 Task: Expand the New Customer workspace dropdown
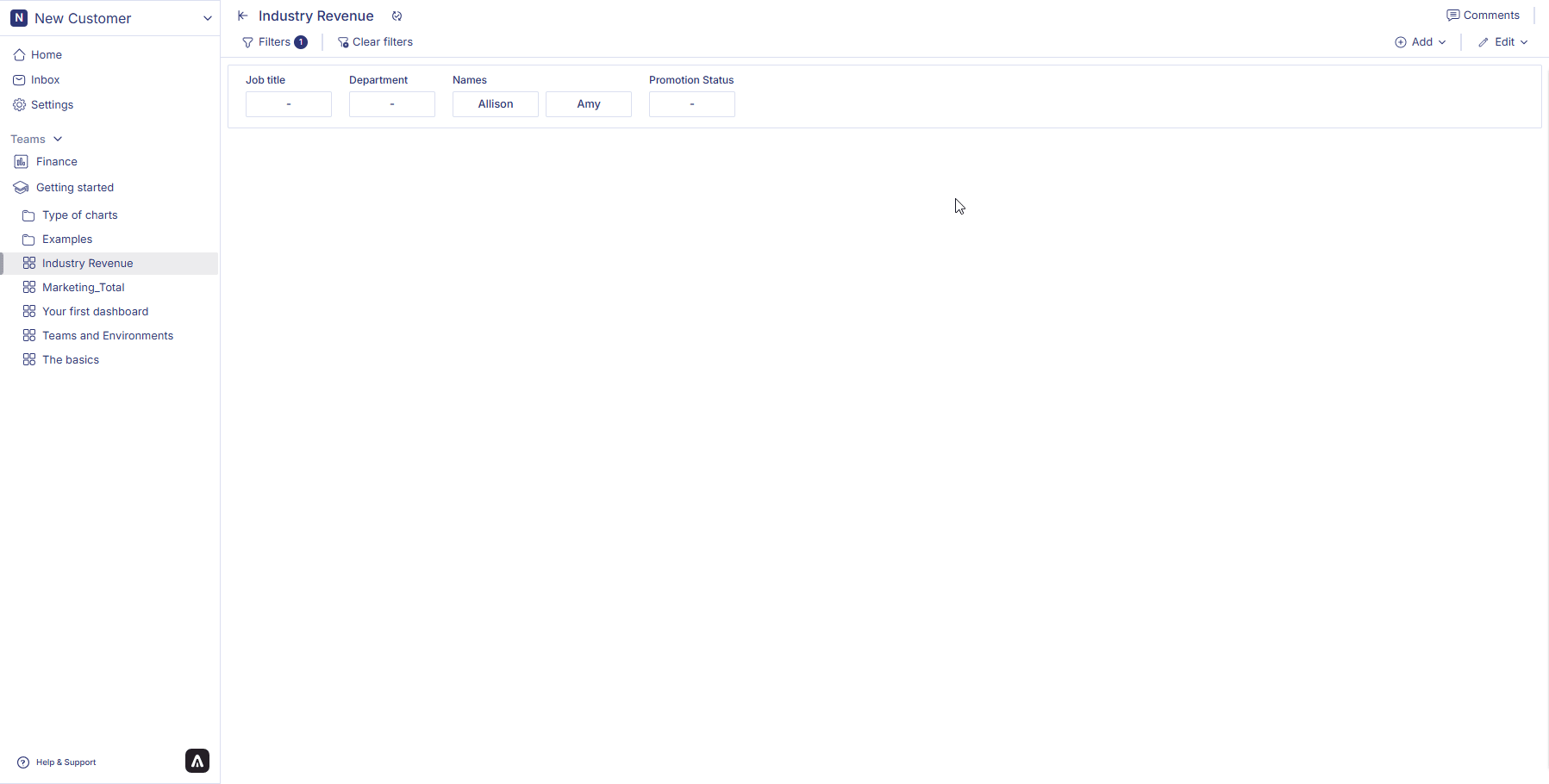[x=207, y=19]
